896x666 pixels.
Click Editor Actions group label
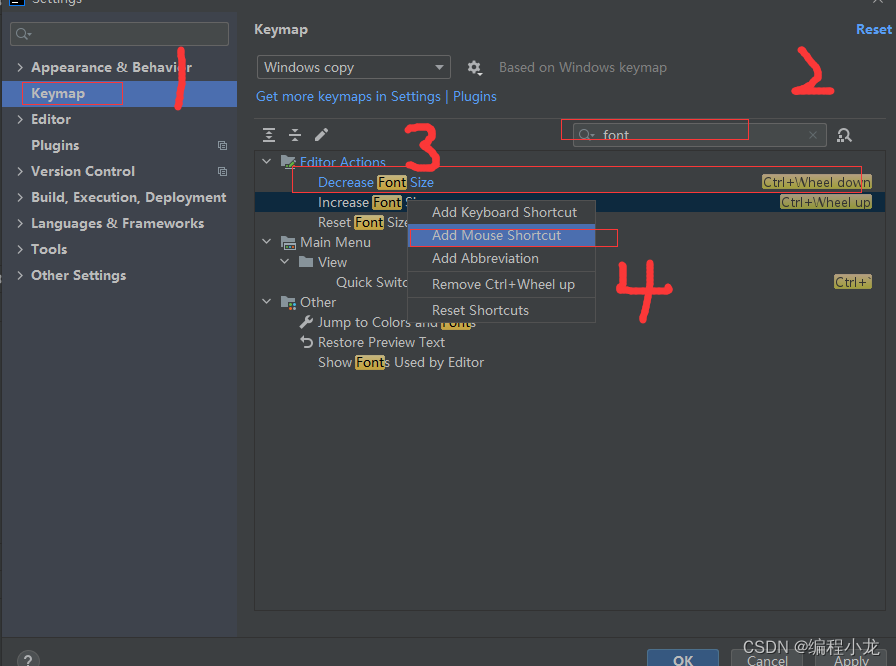(x=343, y=162)
